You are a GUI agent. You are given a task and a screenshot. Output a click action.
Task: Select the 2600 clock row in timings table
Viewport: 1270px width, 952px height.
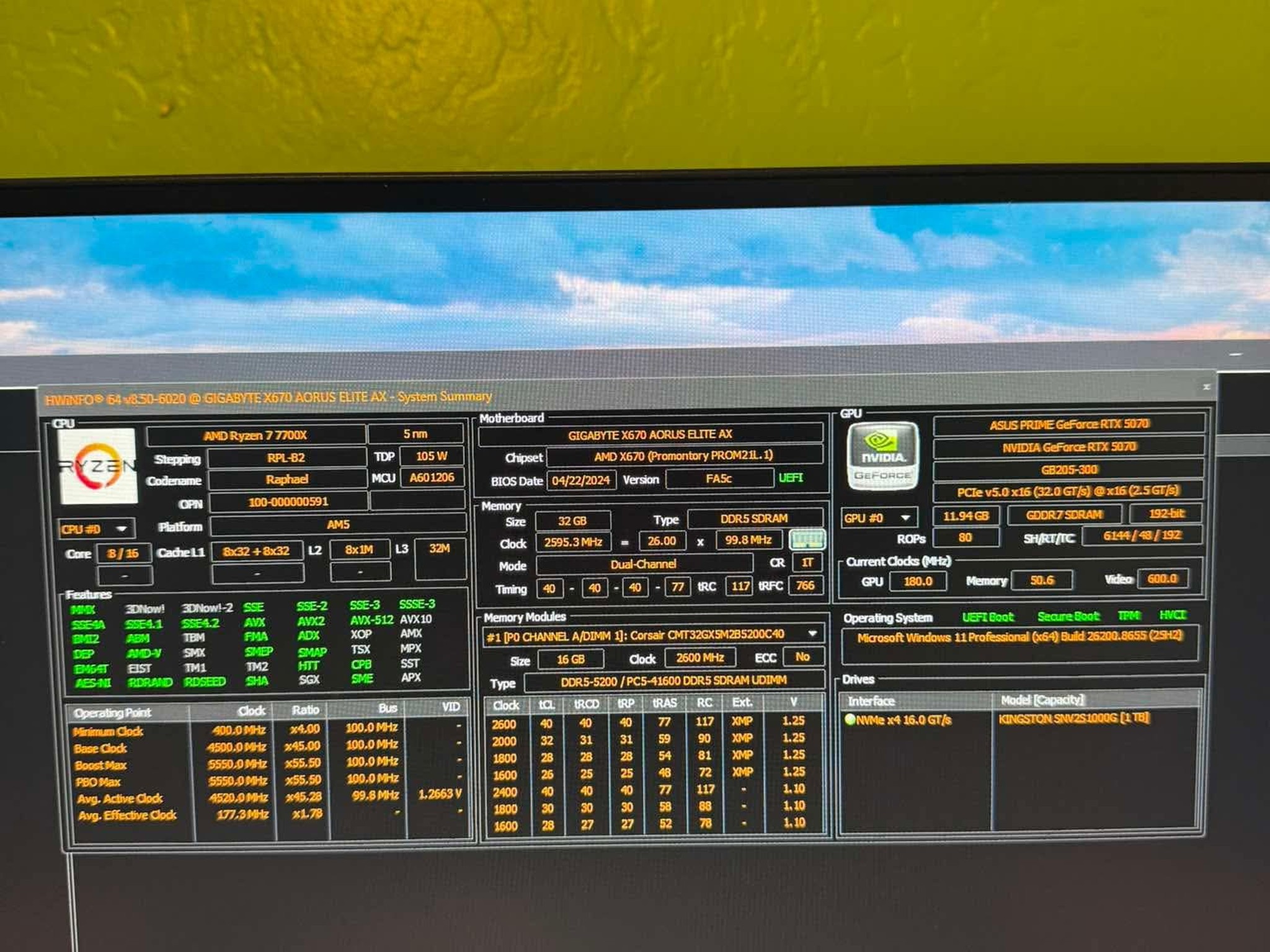coord(654,723)
